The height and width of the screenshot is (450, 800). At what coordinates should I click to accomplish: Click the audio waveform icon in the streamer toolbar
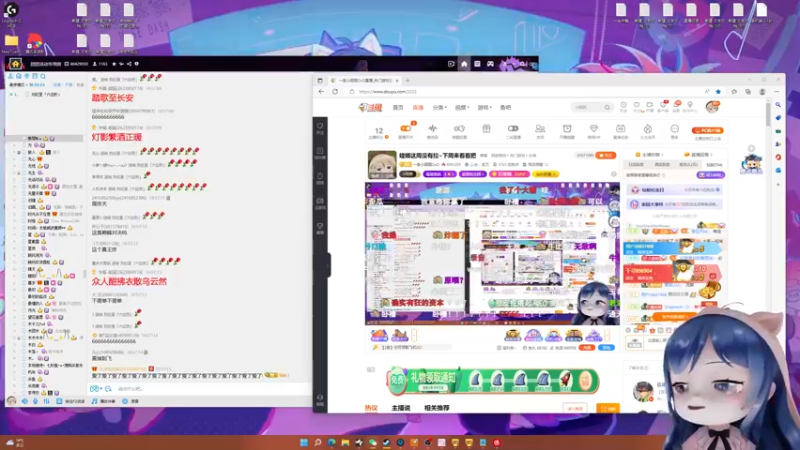433,129
